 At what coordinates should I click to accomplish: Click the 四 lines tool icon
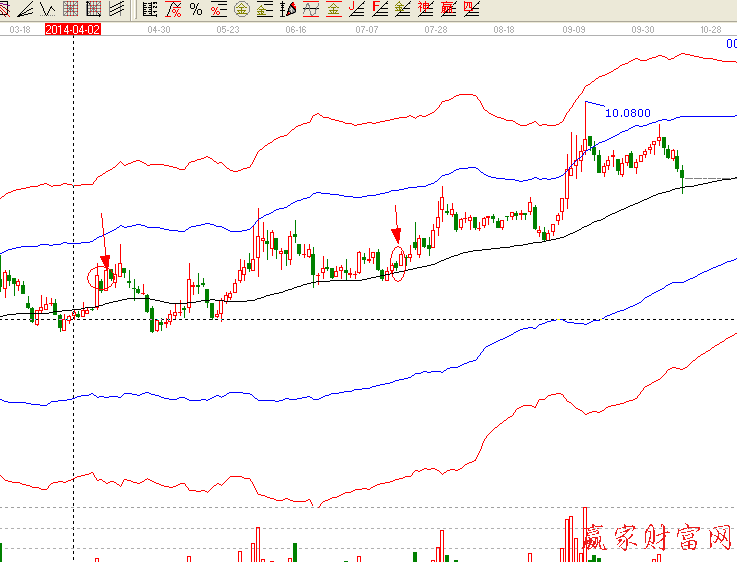471,10
